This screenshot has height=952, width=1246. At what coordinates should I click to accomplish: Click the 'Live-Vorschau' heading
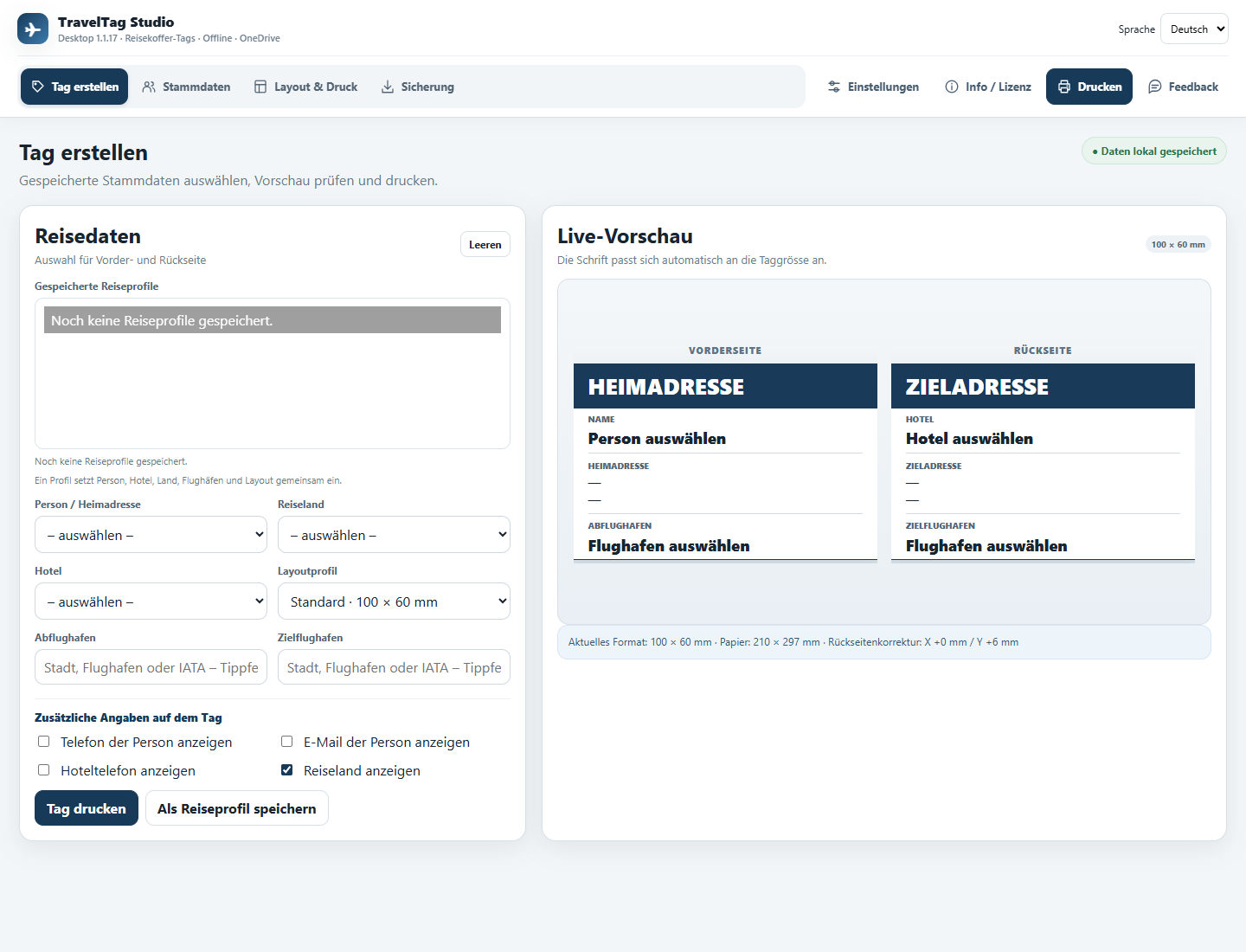(x=625, y=236)
